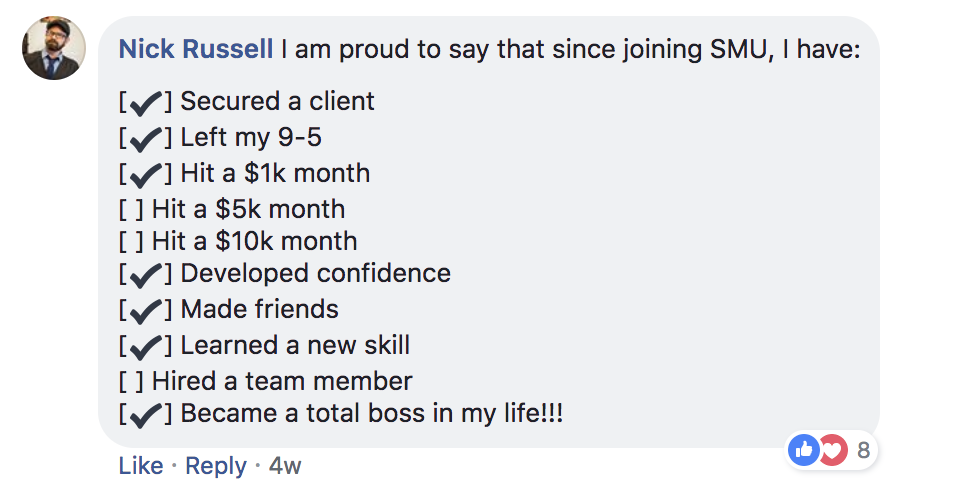Click the blue thumbs-up reaction icon
976x504 pixels.
tap(803, 450)
